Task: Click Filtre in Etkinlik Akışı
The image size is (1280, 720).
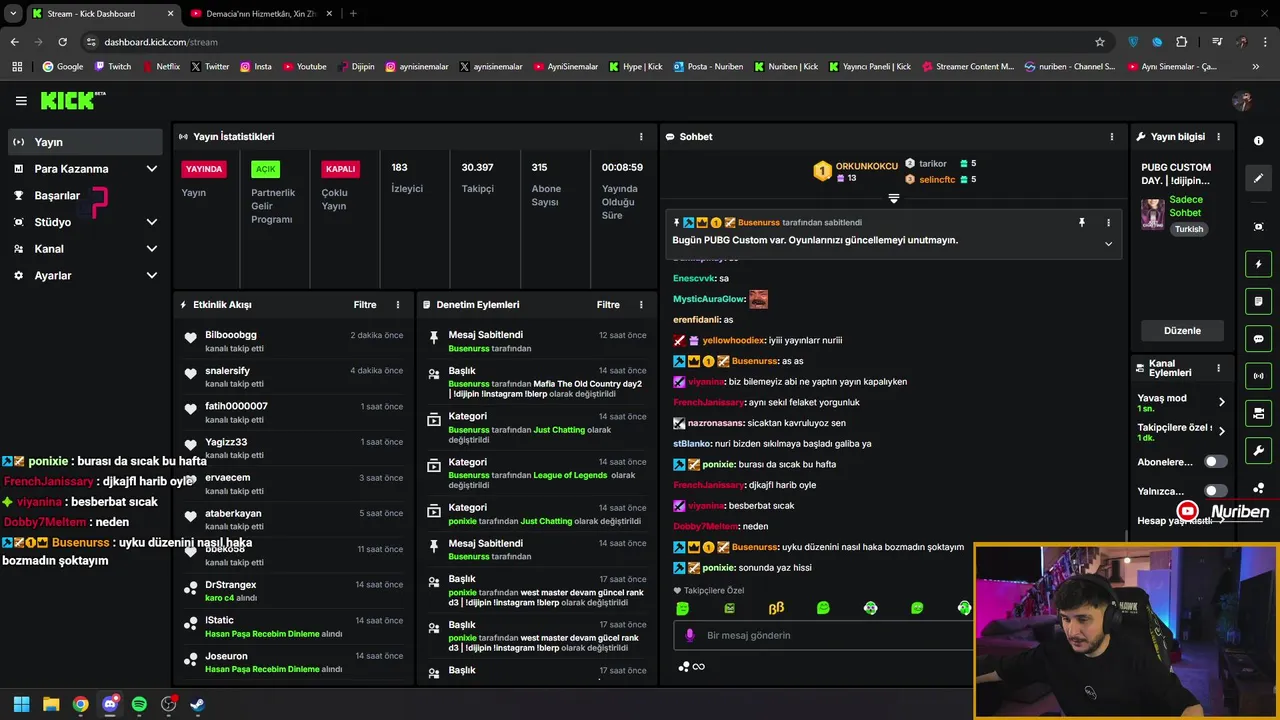Action: (365, 305)
